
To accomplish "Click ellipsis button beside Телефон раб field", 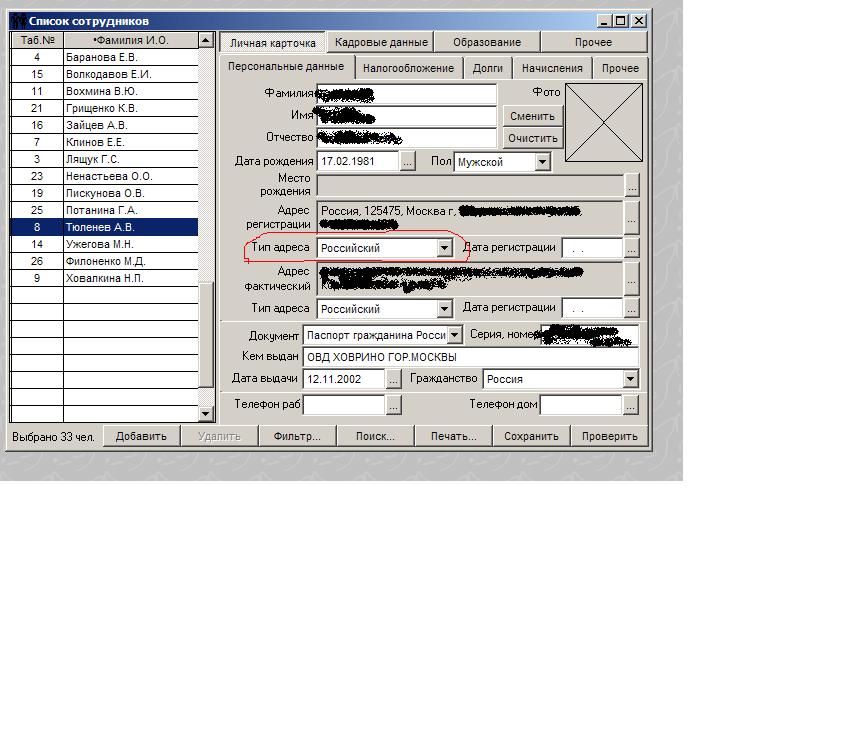I will 393,405.
